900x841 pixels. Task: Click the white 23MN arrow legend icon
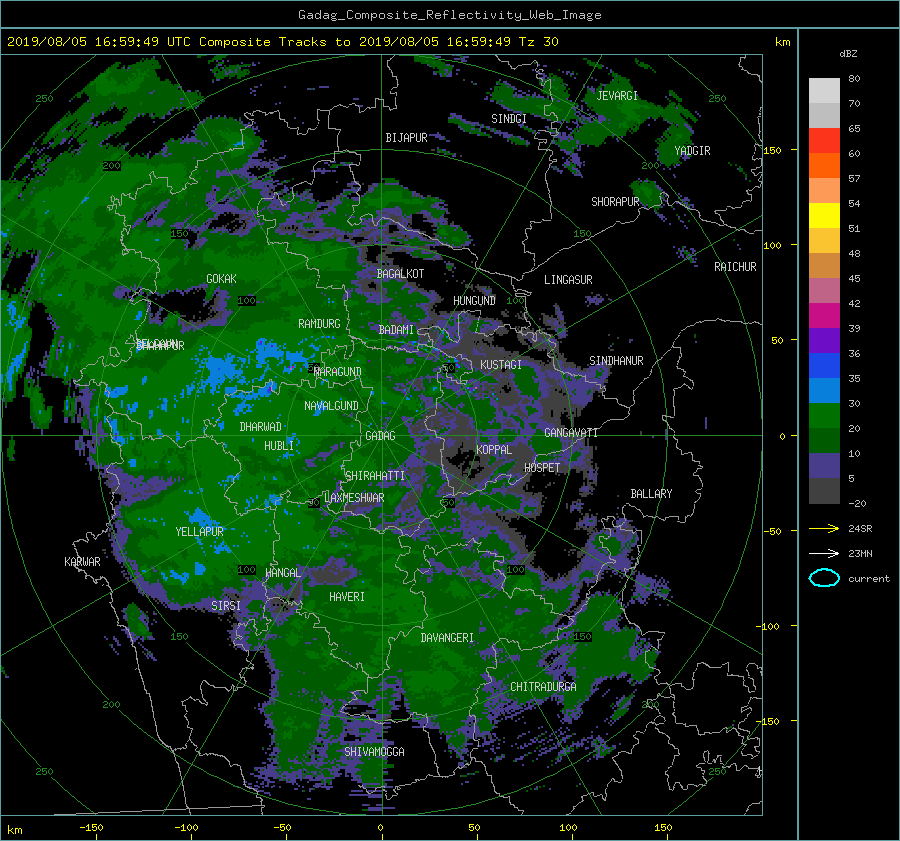(824, 553)
